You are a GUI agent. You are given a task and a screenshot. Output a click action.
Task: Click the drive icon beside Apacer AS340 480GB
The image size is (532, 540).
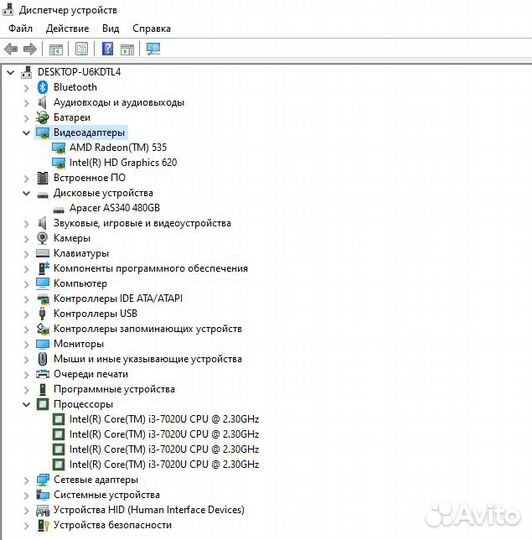pyautogui.click(x=59, y=209)
